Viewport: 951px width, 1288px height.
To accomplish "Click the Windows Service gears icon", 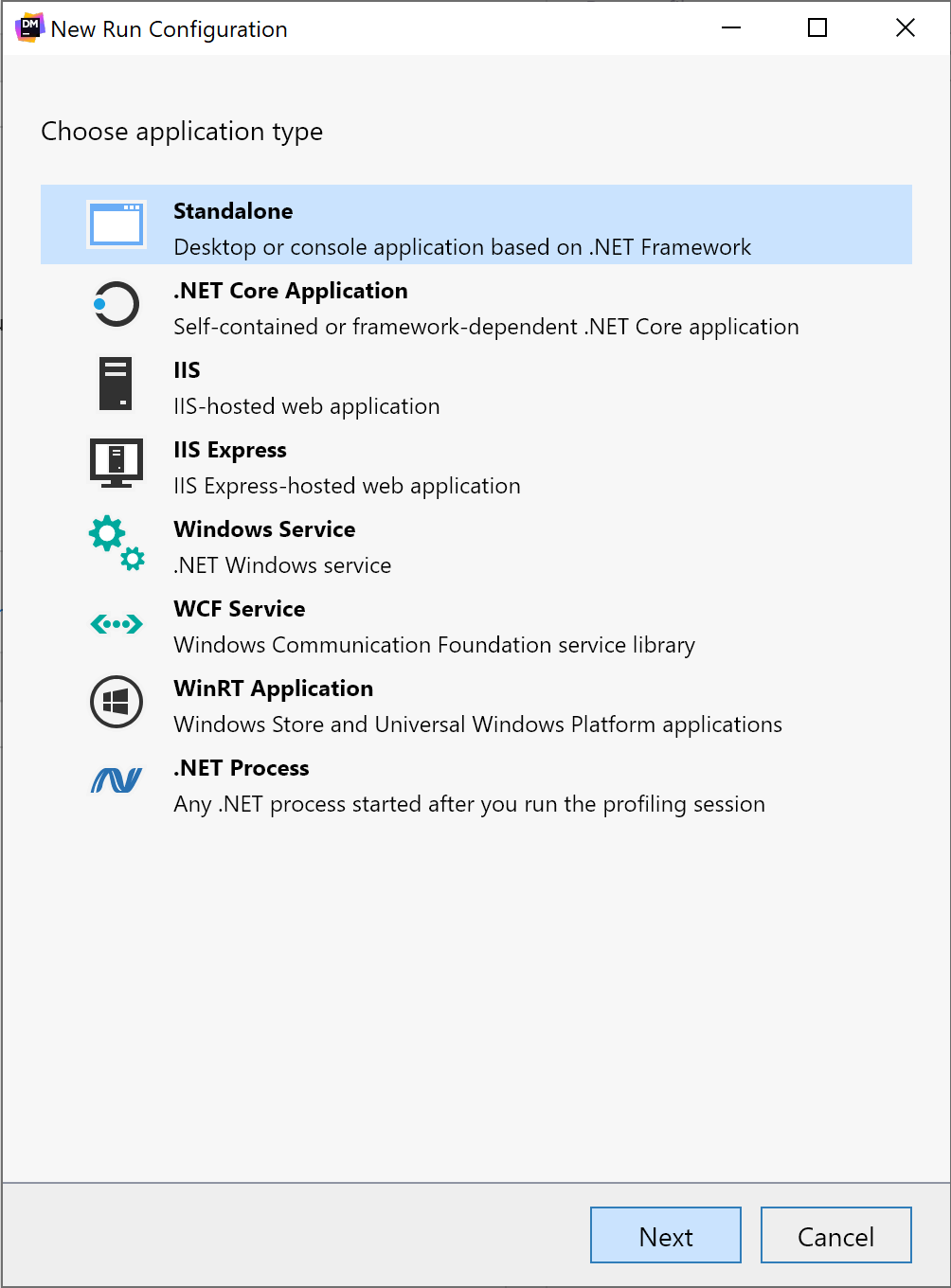I will tap(116, 543).
